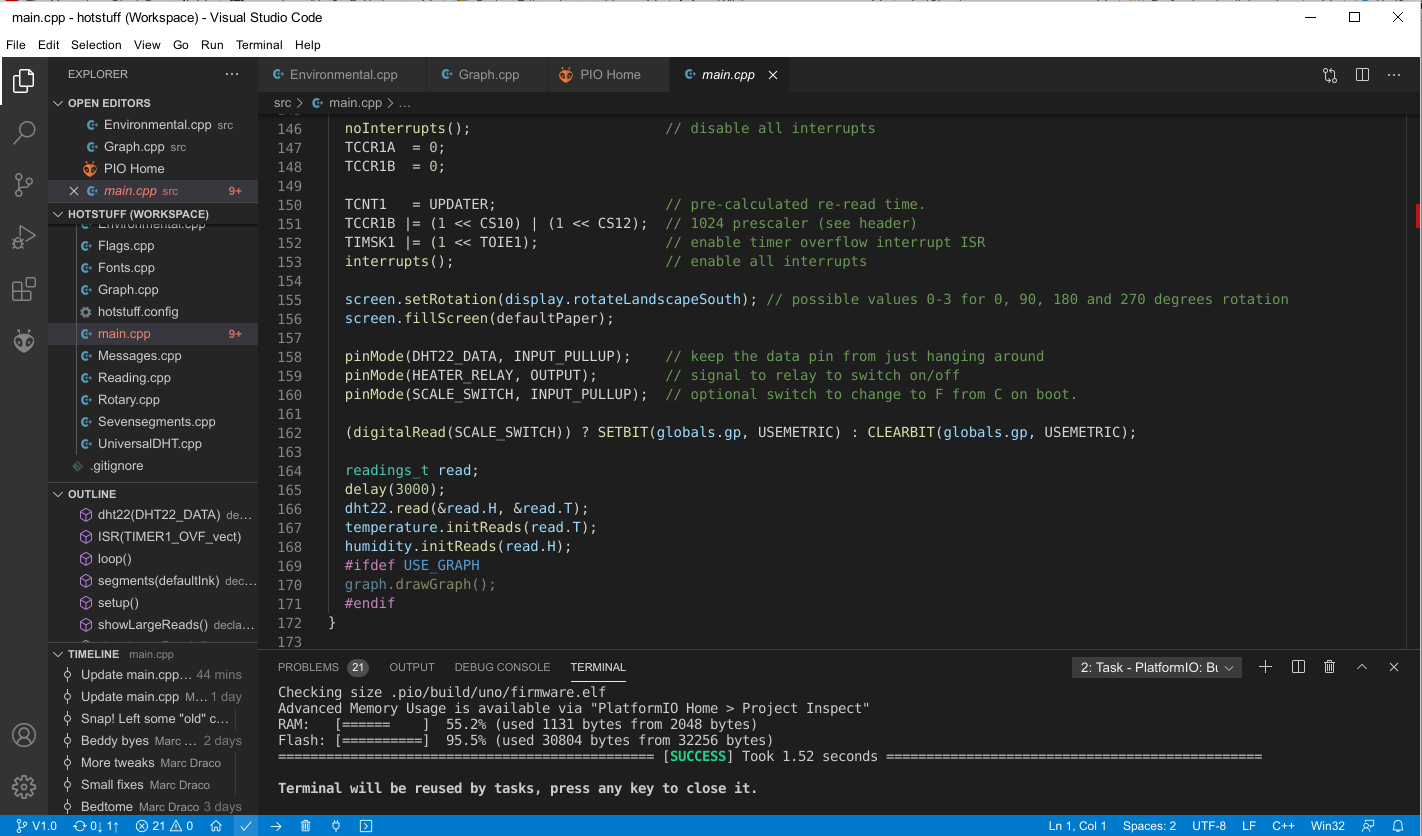Open the Source Control view

pyautogui.click(x=24, y=185)
